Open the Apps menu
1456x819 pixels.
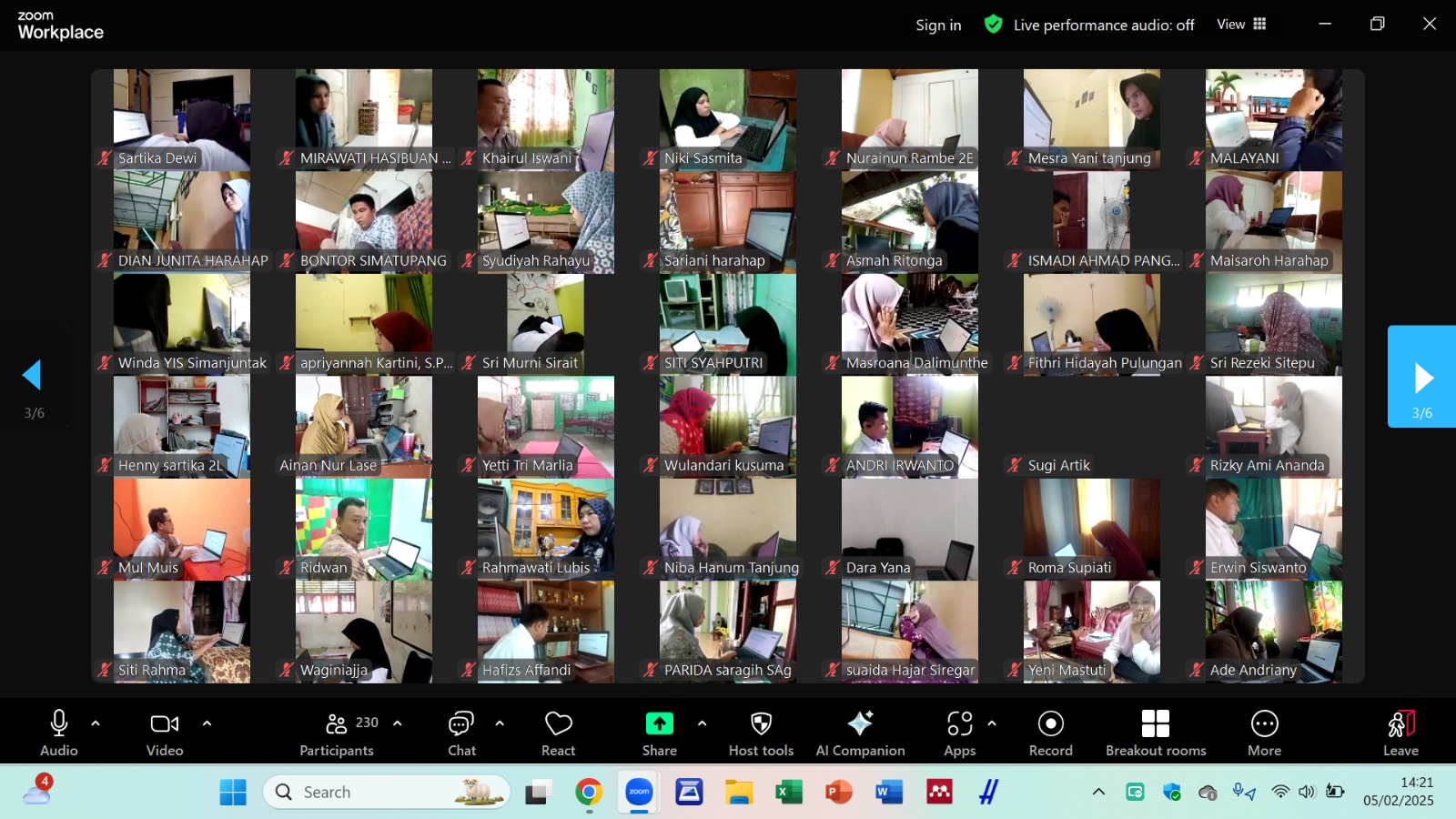(x=960, y=733)
